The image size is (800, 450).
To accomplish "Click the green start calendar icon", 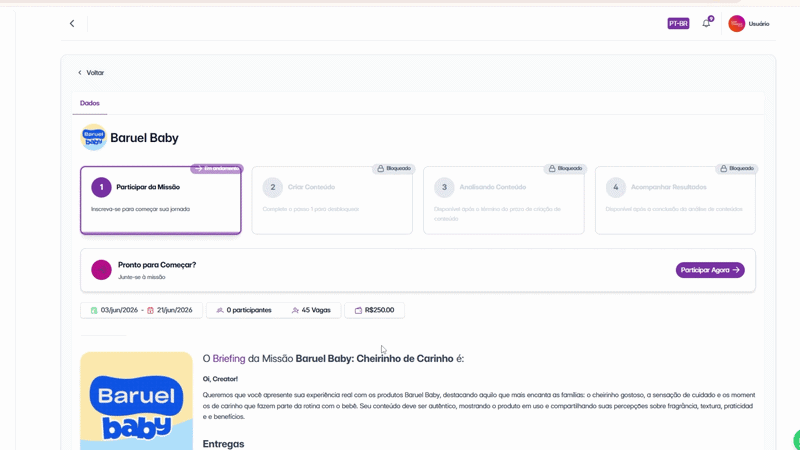I will point(94,310).
